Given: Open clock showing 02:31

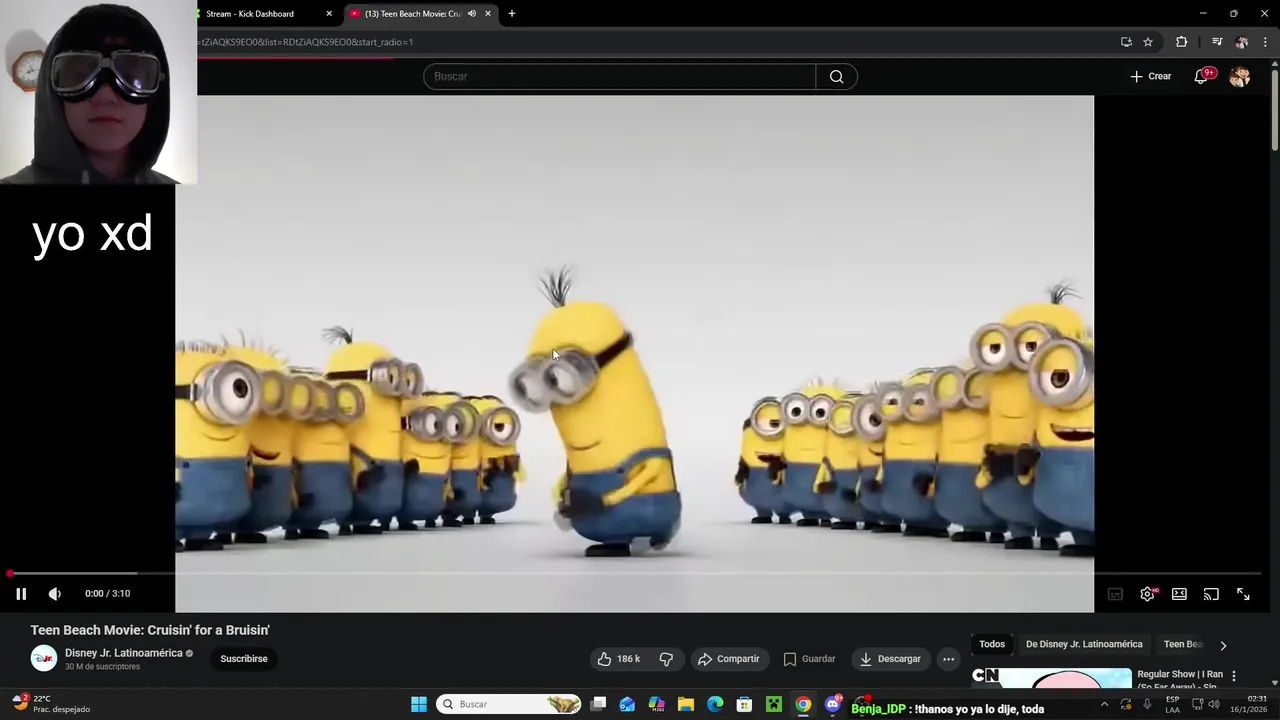Looking at the screenshot, I should coord(1249,704).
